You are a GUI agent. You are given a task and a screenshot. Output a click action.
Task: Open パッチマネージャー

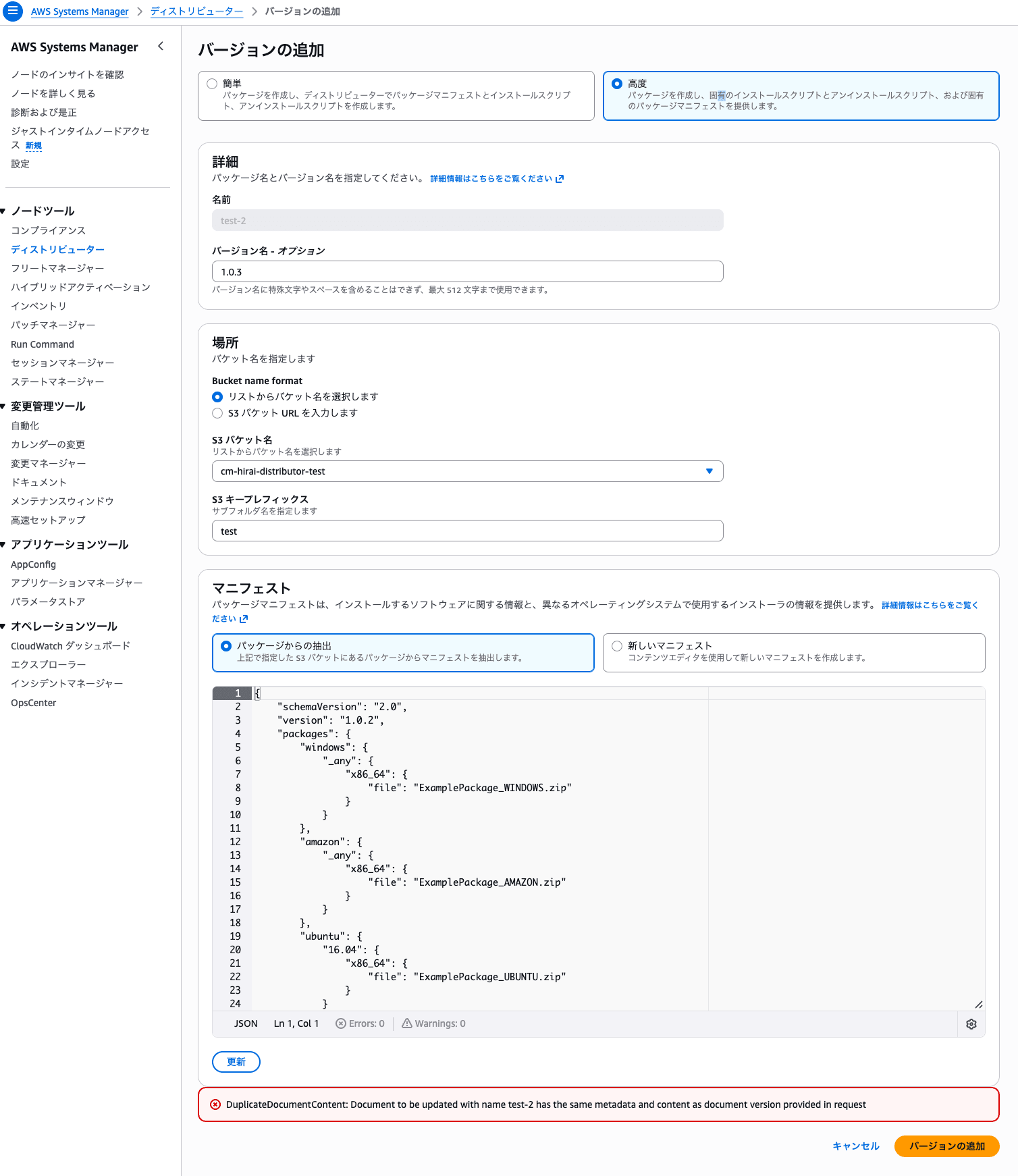pos(53,325)
